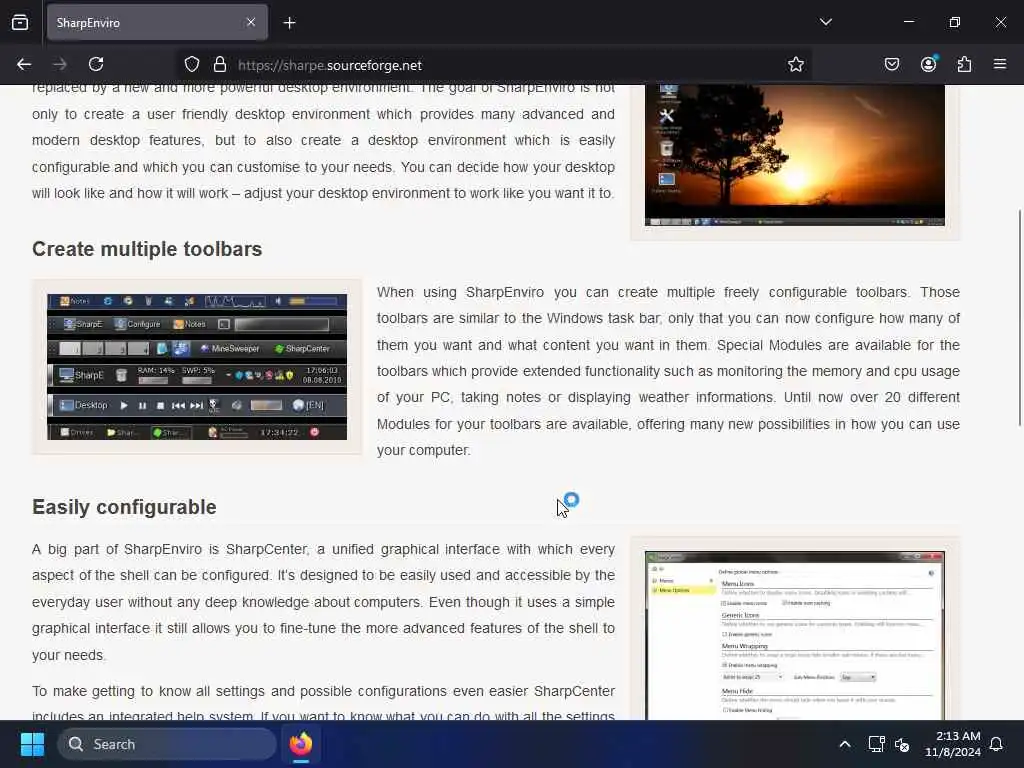The image size is (1024, 768).
Task: Bookmark this page with the star
Action: (795, 65)
